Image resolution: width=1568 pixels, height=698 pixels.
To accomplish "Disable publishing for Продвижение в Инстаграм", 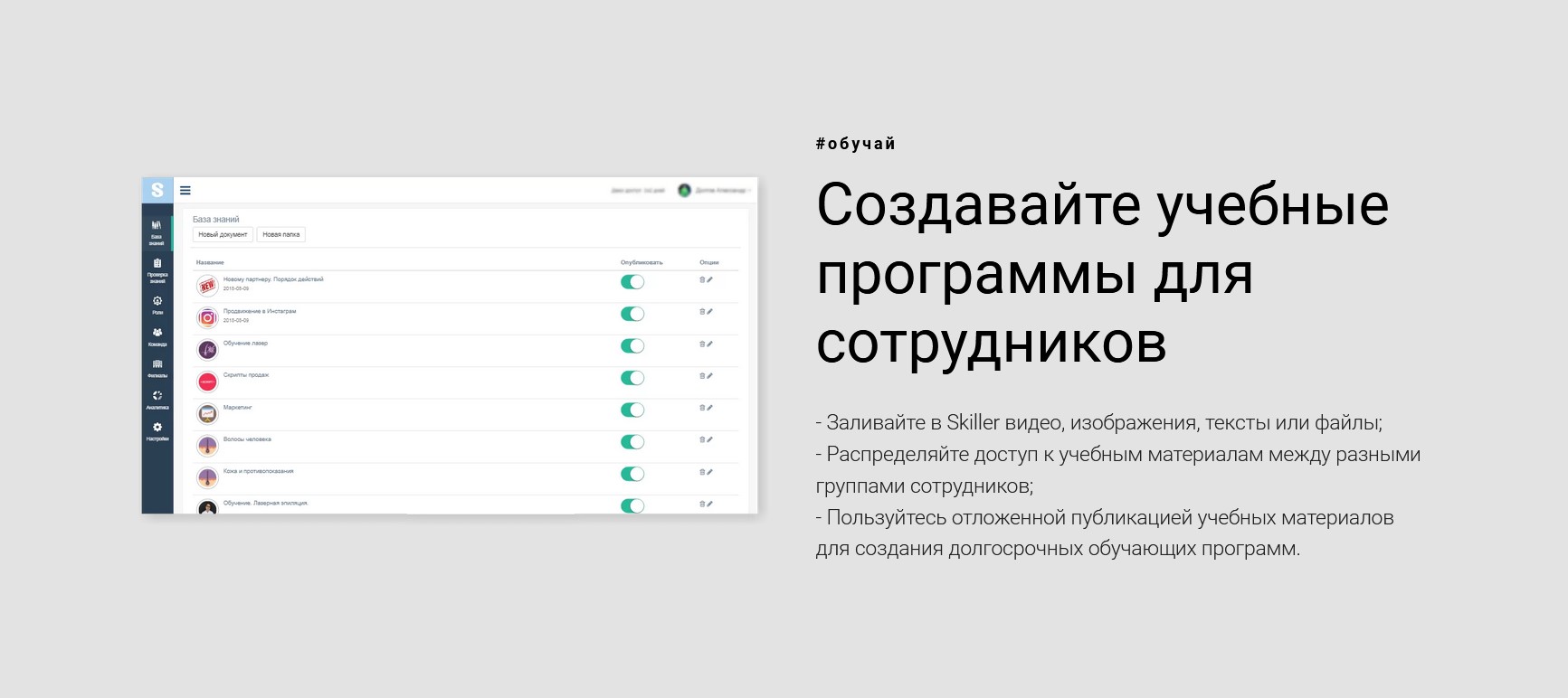I will (632, 314).
